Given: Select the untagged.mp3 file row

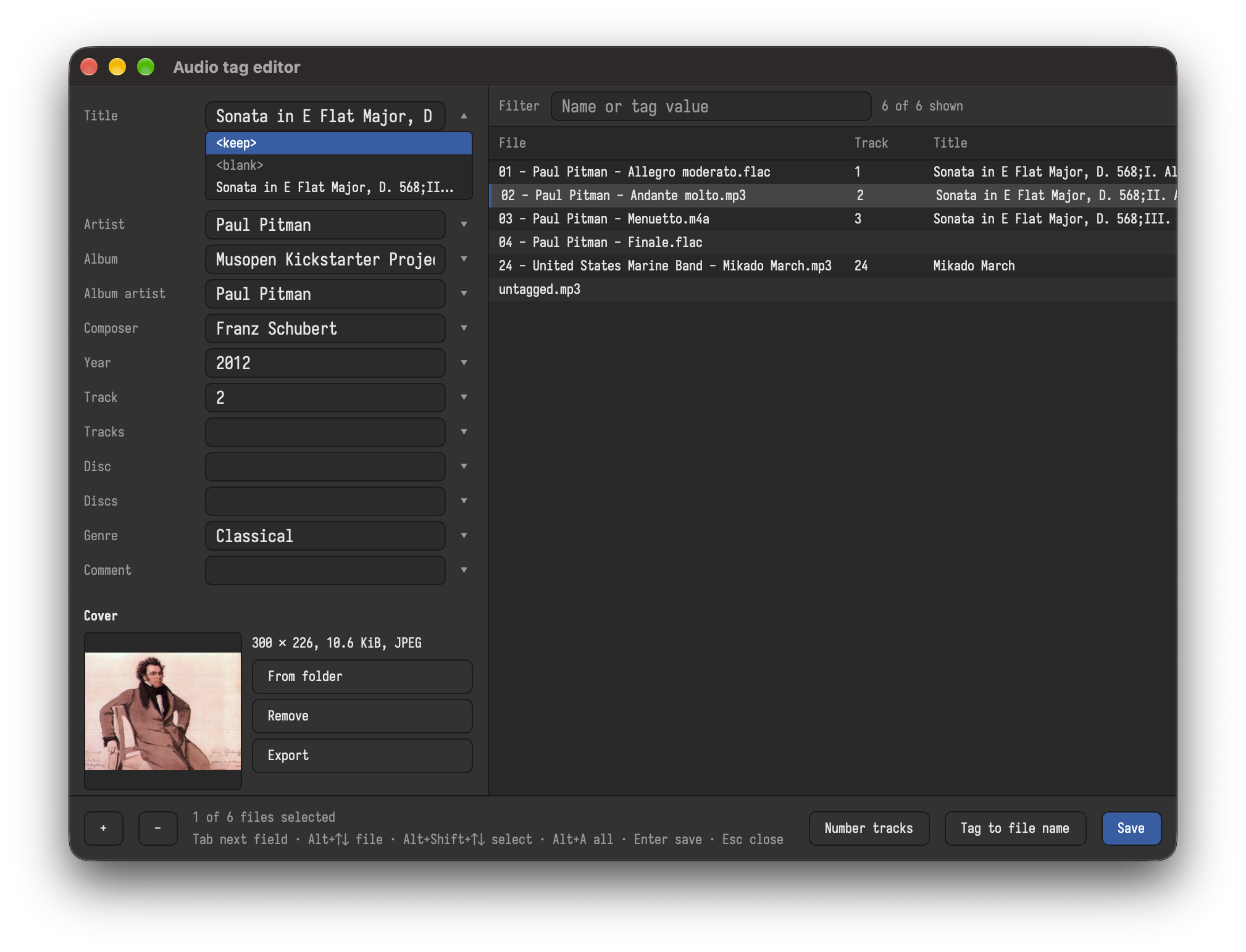Looking at the screenshot, I should click(x=833, y=289).
